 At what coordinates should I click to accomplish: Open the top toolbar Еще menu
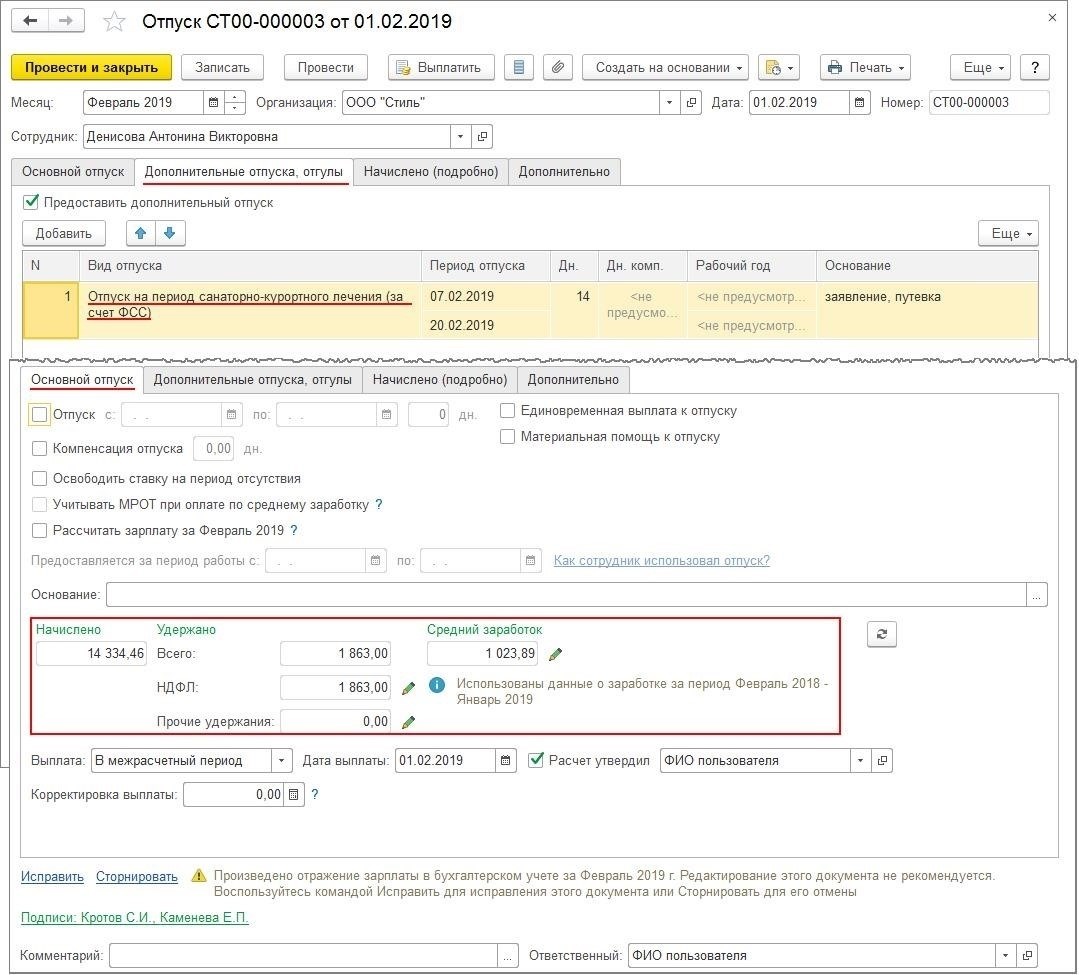[981, 67]
